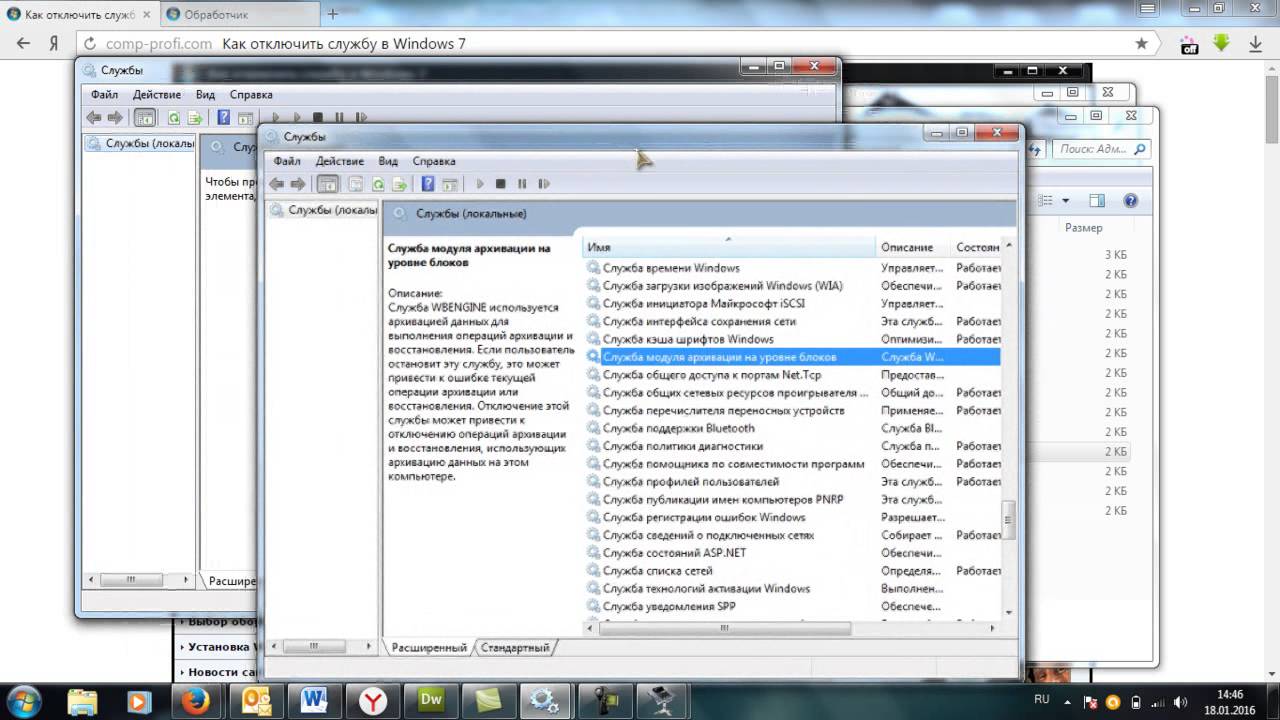Click Back arrow in rear Services window toolbar

coord(94,118)
